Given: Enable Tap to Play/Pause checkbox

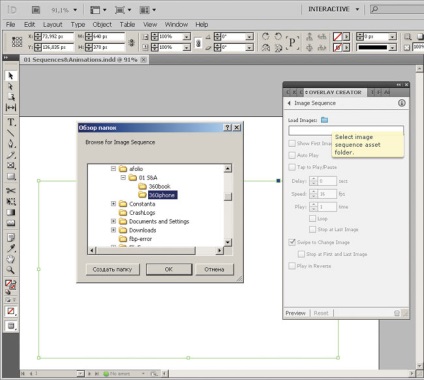Looking at the screenshot, I should (292, 167).
